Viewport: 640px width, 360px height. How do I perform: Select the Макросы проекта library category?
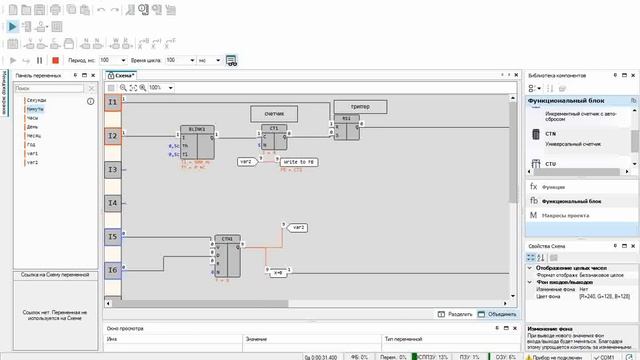[x=565, y=216]
